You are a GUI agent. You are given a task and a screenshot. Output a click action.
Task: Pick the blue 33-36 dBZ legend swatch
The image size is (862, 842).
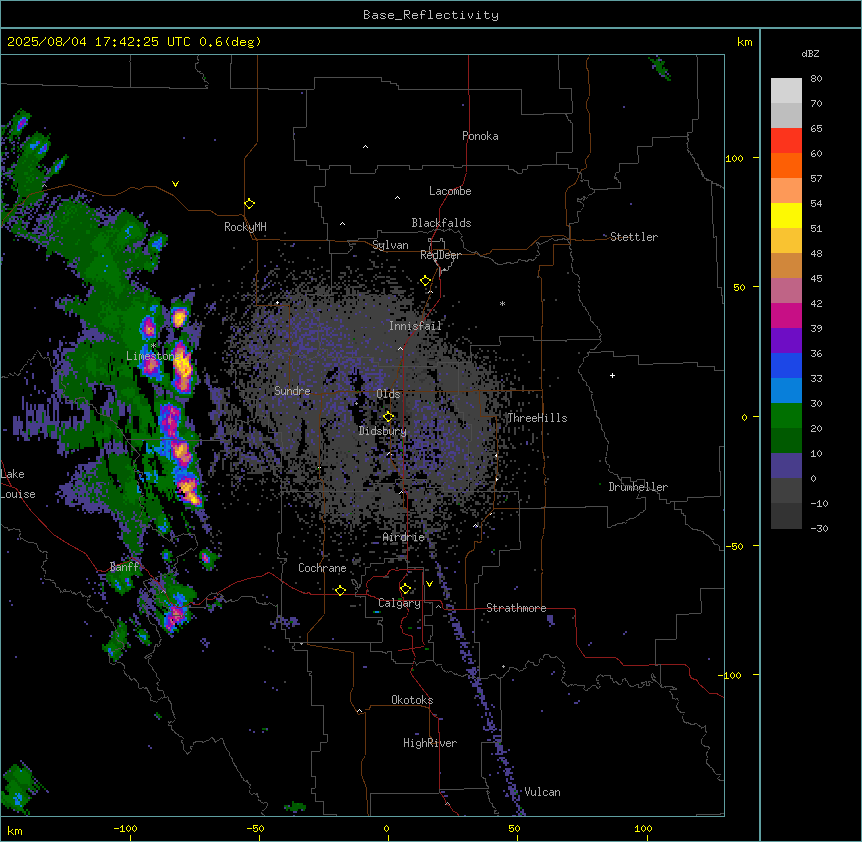786,365
